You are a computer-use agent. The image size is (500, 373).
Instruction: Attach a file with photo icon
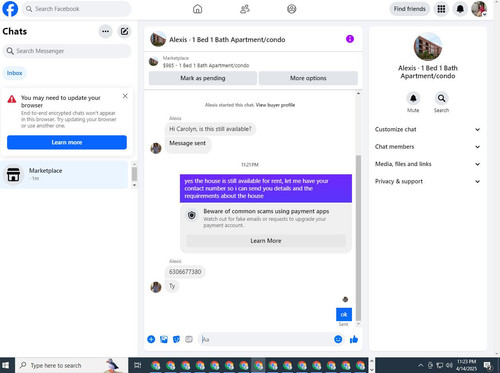point(164,339)
